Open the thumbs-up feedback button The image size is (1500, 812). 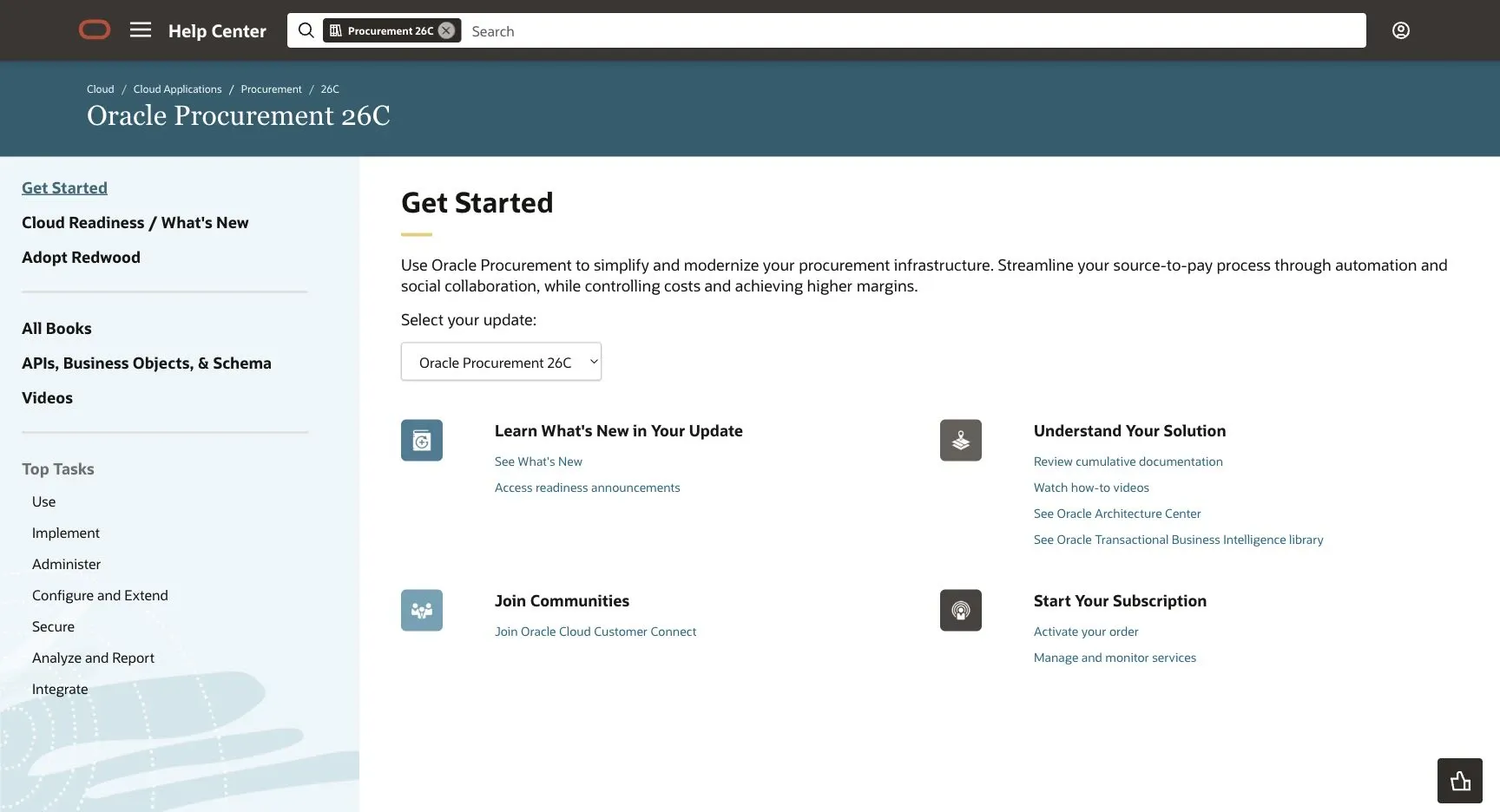coord(1460,781)
